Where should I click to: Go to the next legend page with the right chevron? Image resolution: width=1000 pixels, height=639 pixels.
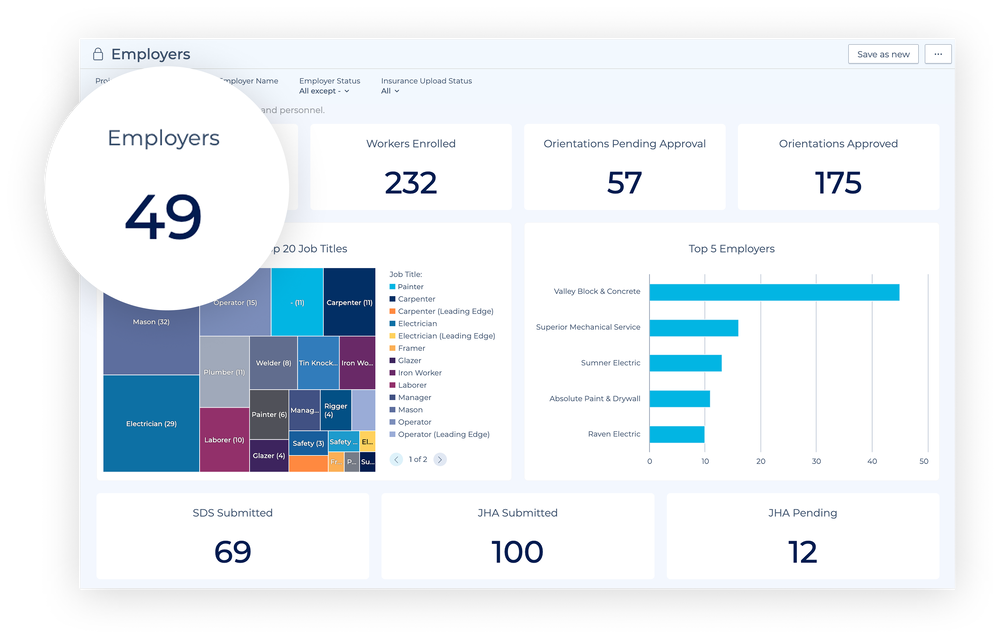[439, 459]
